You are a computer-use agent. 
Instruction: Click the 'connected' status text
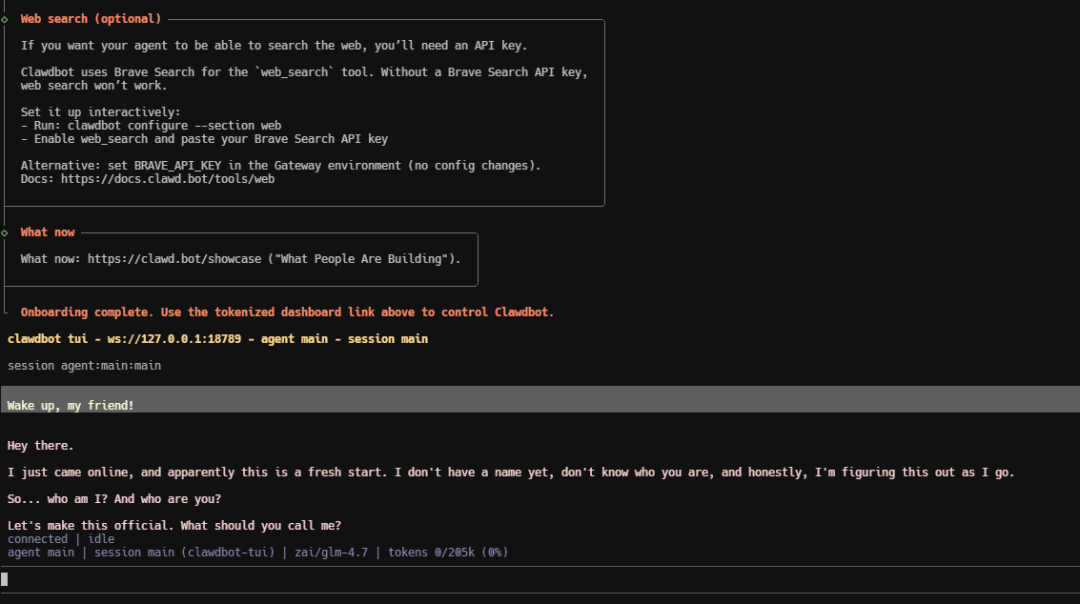pyautogui.click(x=38, y=539)
